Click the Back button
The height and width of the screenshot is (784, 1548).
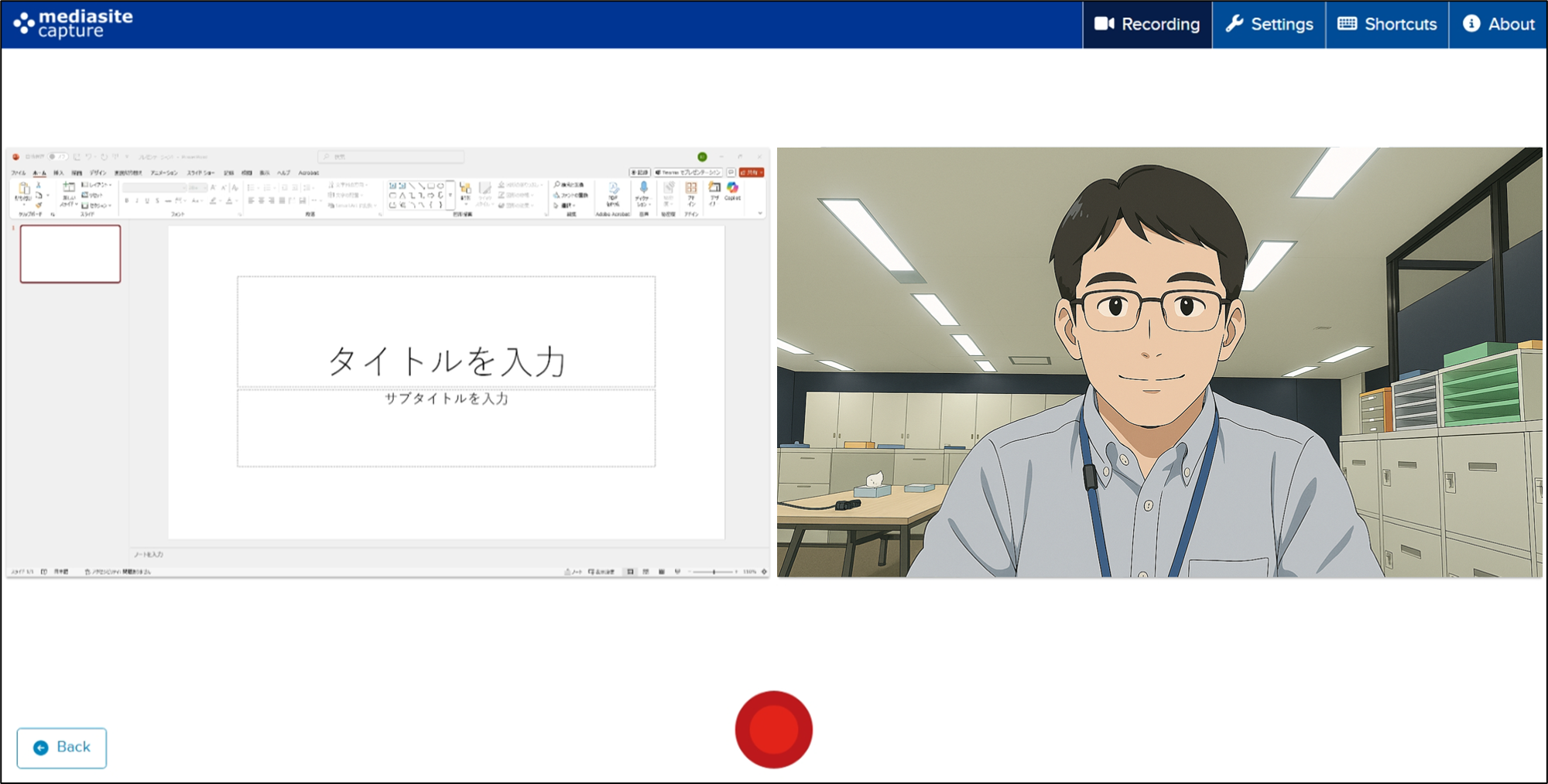pyautogui.click(x=62, y=748)
